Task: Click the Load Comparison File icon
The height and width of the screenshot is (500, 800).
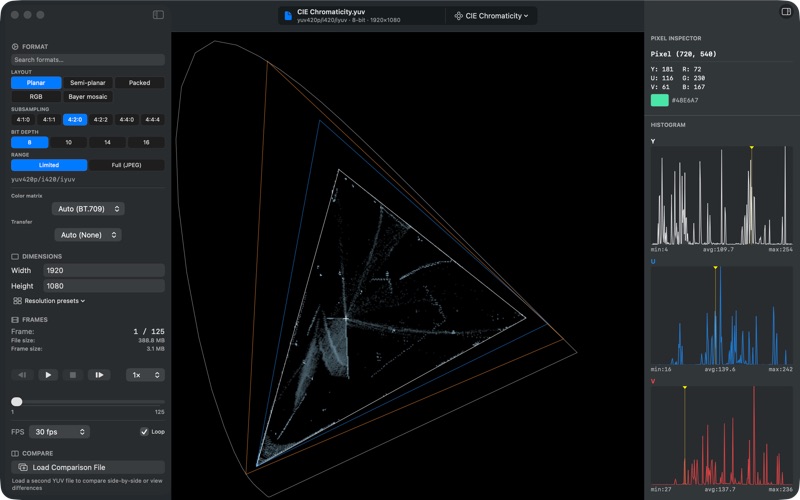Action: point(23,467)
